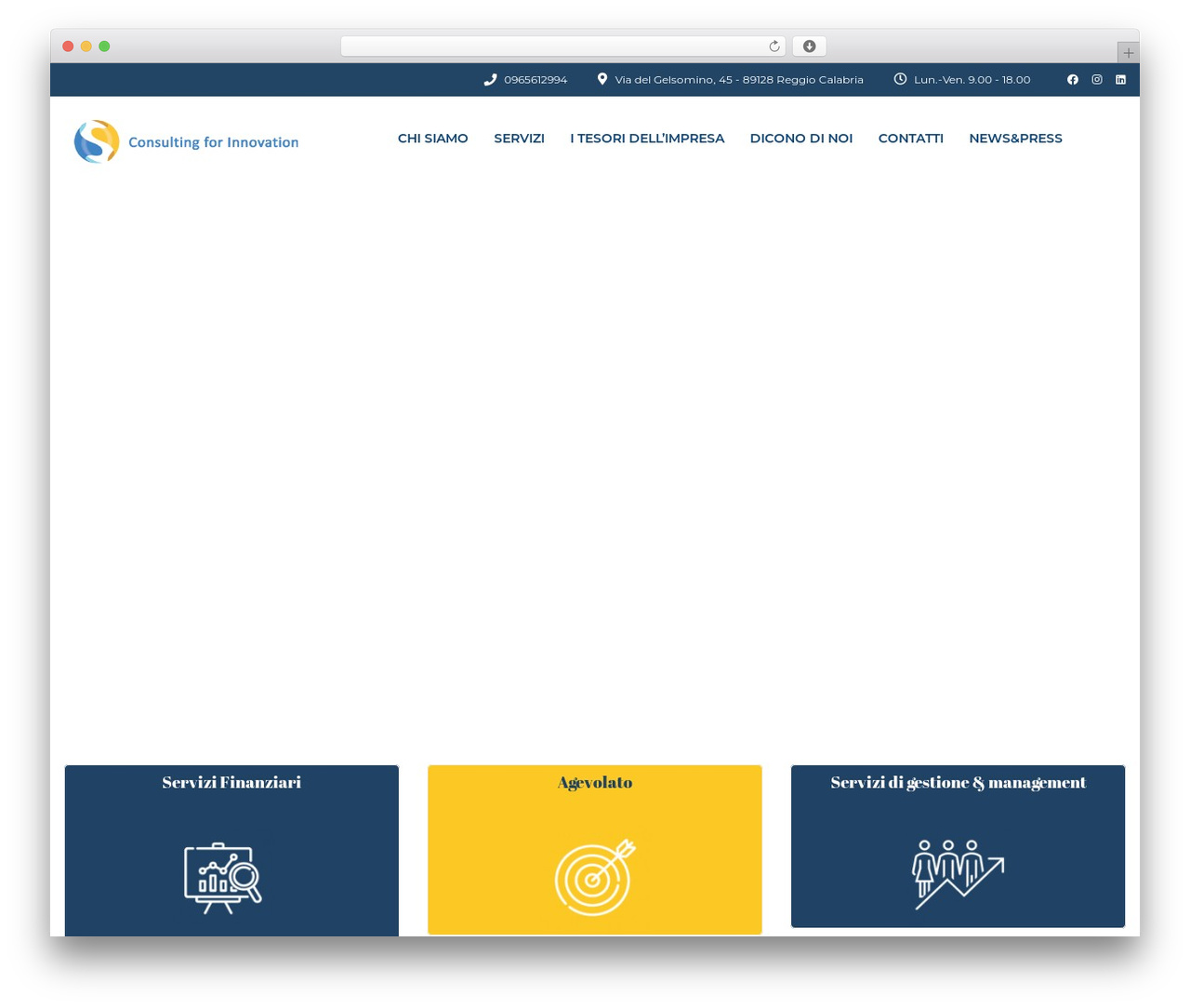Click the Lun.-Ven. 9.00 - 18.00 hours text
Image resolution: width=1190 pixels, height=1008 pixels.
[x=972, y=80]
